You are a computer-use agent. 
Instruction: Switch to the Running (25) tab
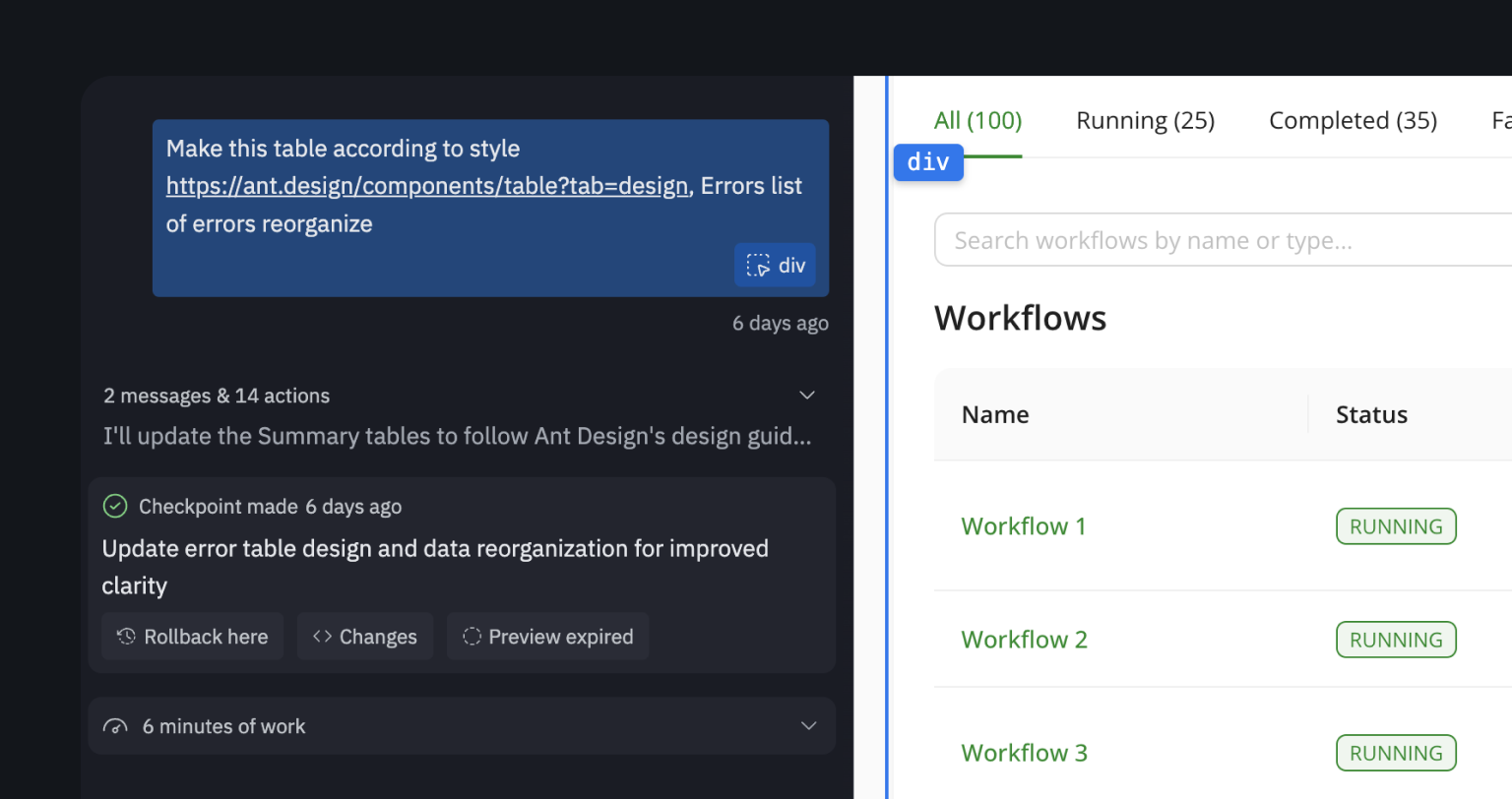1145,119
